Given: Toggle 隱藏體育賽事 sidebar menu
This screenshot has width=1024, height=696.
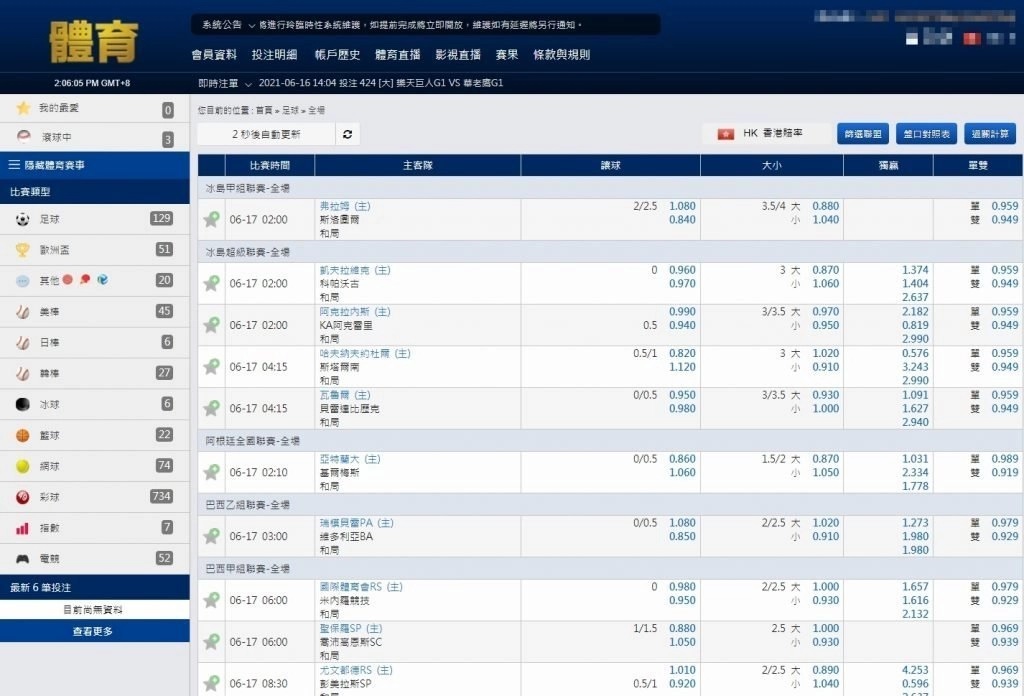Looking at the screenshot, I should [94, 165].
